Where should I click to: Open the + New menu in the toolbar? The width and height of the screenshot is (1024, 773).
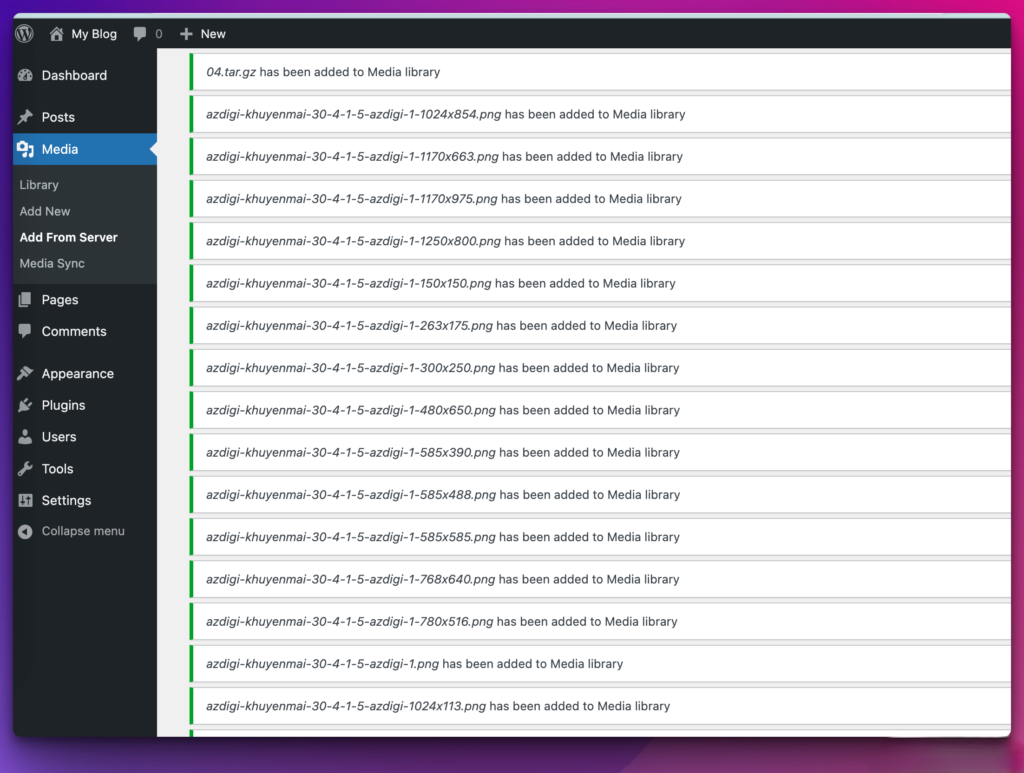tap(202, 33)
